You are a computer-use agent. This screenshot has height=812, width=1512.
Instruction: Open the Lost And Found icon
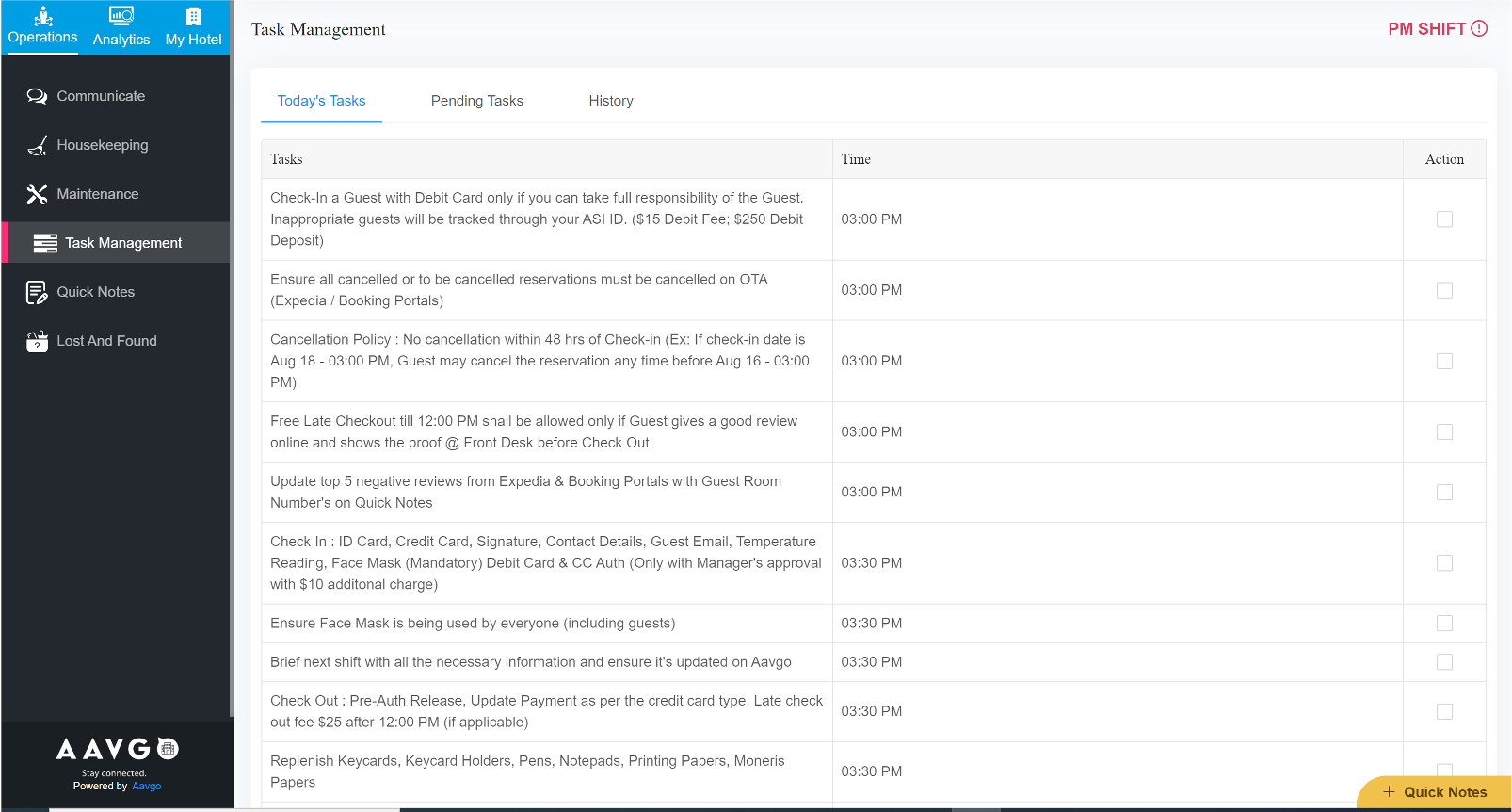coord(37,341)
